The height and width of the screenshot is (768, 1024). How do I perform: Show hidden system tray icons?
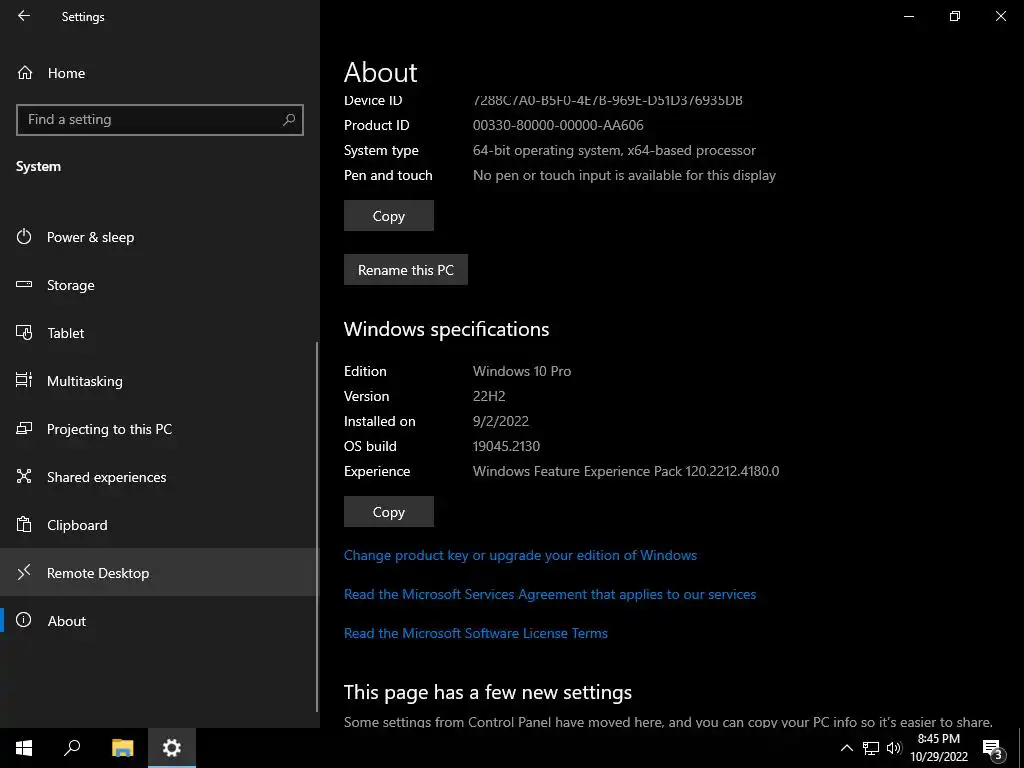[x=846, y=748]
